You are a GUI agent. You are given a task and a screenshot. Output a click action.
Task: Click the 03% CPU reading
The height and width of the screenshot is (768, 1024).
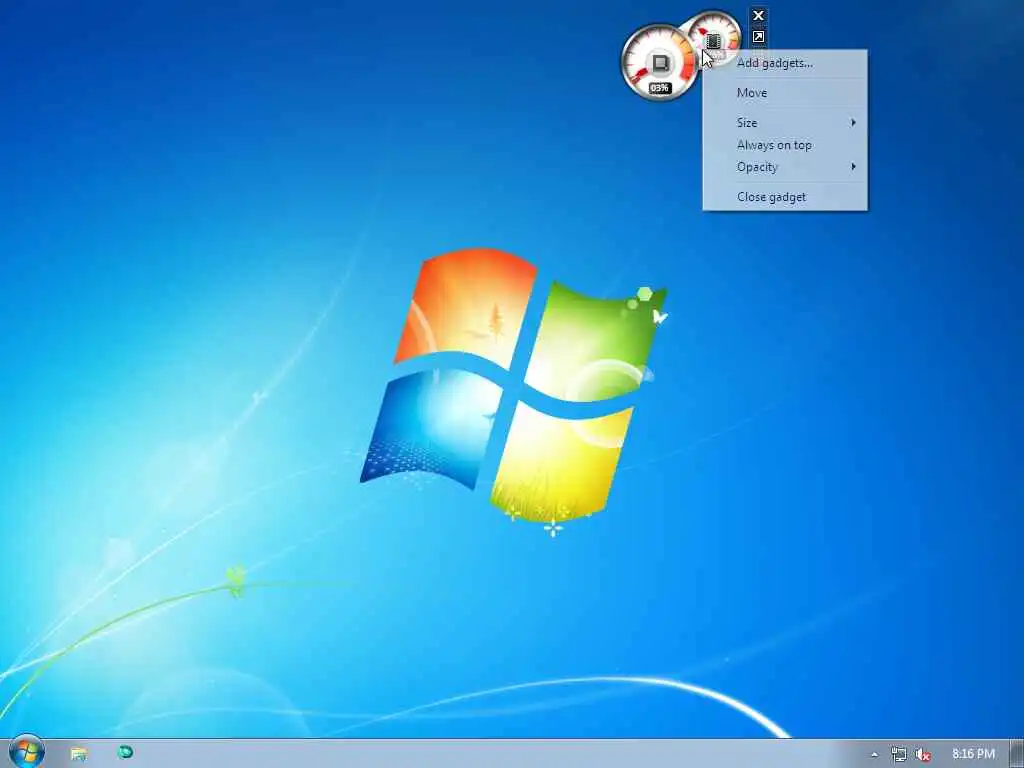pos(660,88)
